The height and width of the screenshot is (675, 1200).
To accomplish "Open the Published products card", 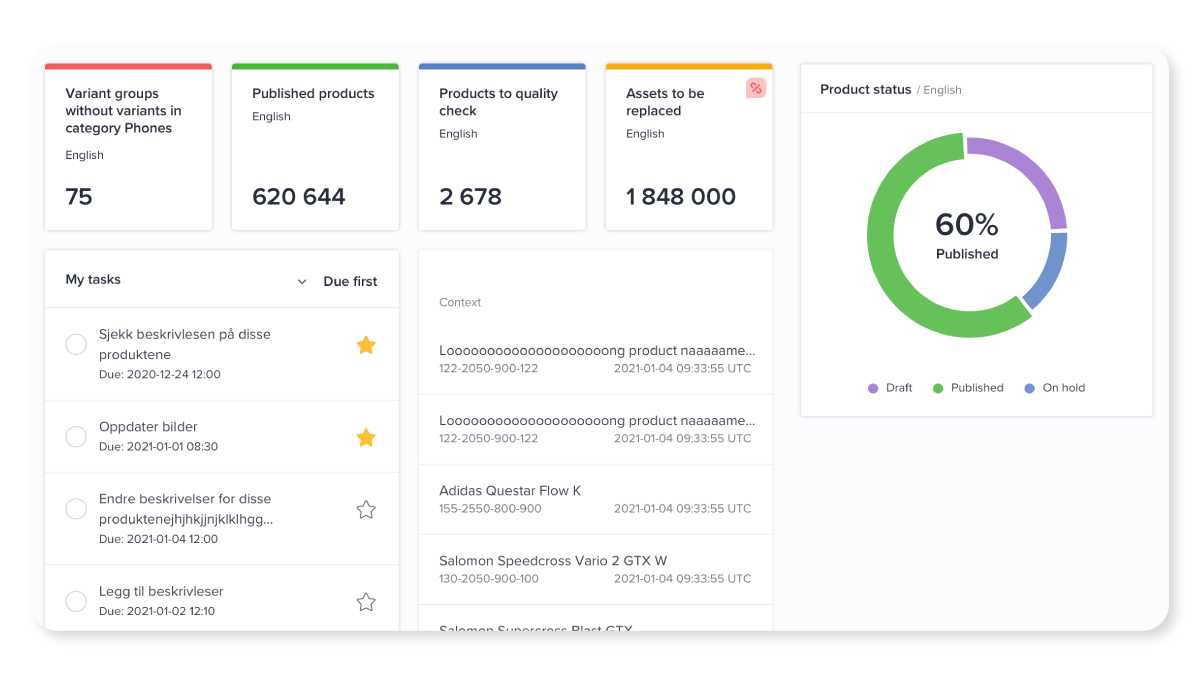I will click(x=315, y=148).
